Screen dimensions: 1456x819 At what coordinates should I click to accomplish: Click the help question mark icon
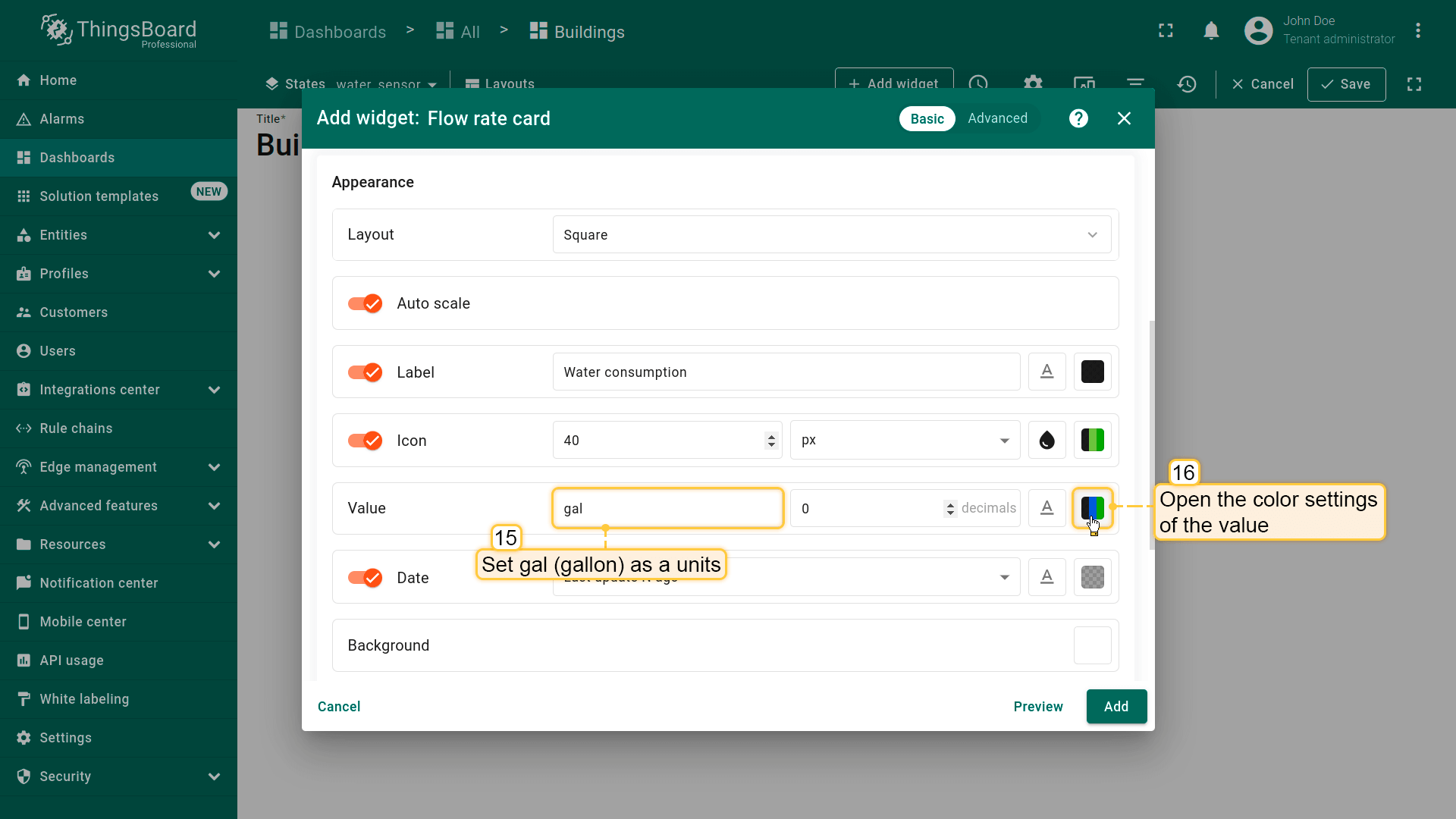1078,118
